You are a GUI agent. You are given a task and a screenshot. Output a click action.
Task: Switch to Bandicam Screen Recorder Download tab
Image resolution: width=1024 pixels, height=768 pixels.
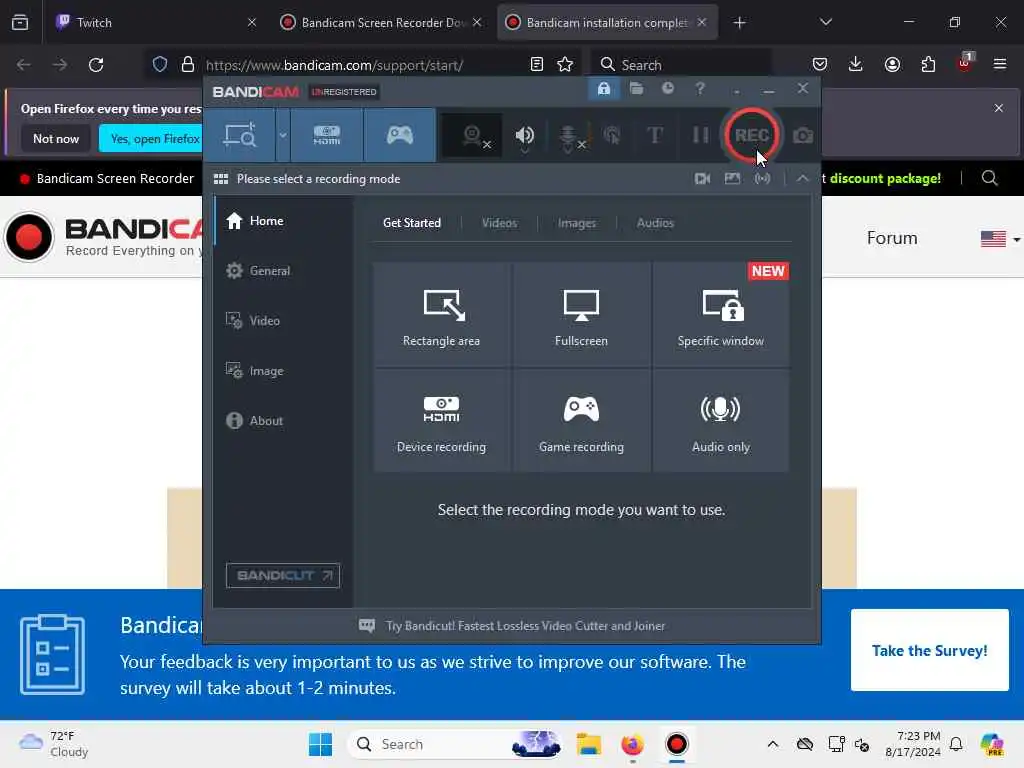(381, 22)
